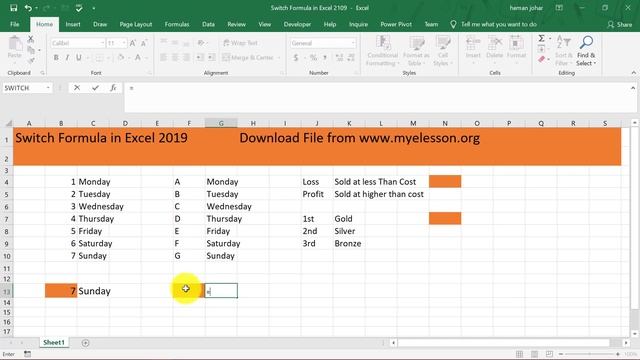Click the Clear eraser icon
Viewport: 640px width, 360px height.
pos(542,60)
